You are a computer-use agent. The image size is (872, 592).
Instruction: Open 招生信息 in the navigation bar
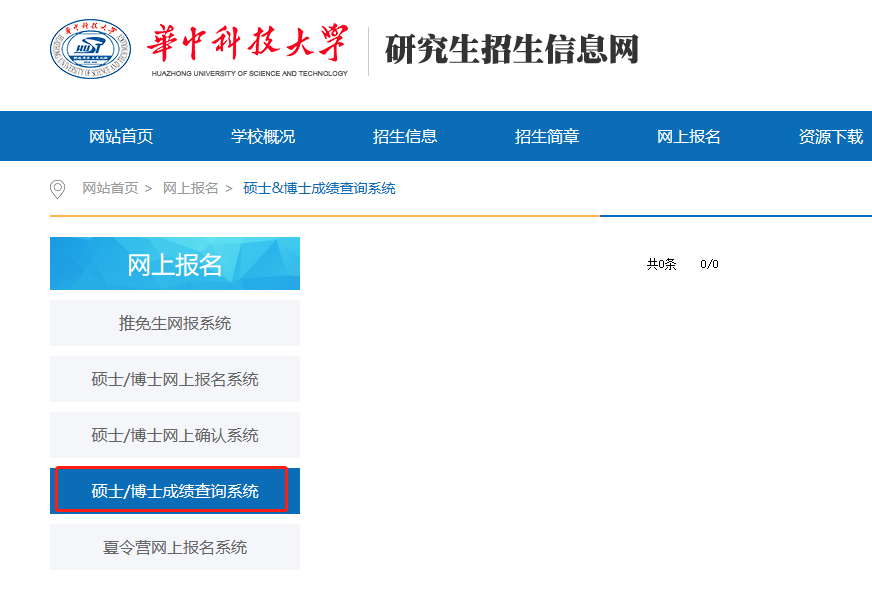click(x=405, y=136)
